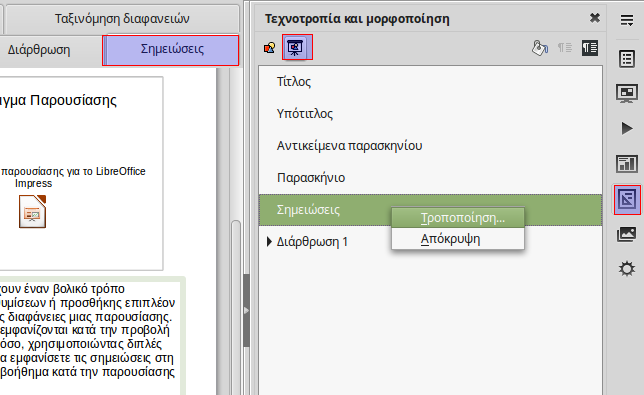The height and width of the screenshot is (395, 644).
Task: Switch to the Ταξινόμηση διαφανειών tab
Action: (122, 19)
